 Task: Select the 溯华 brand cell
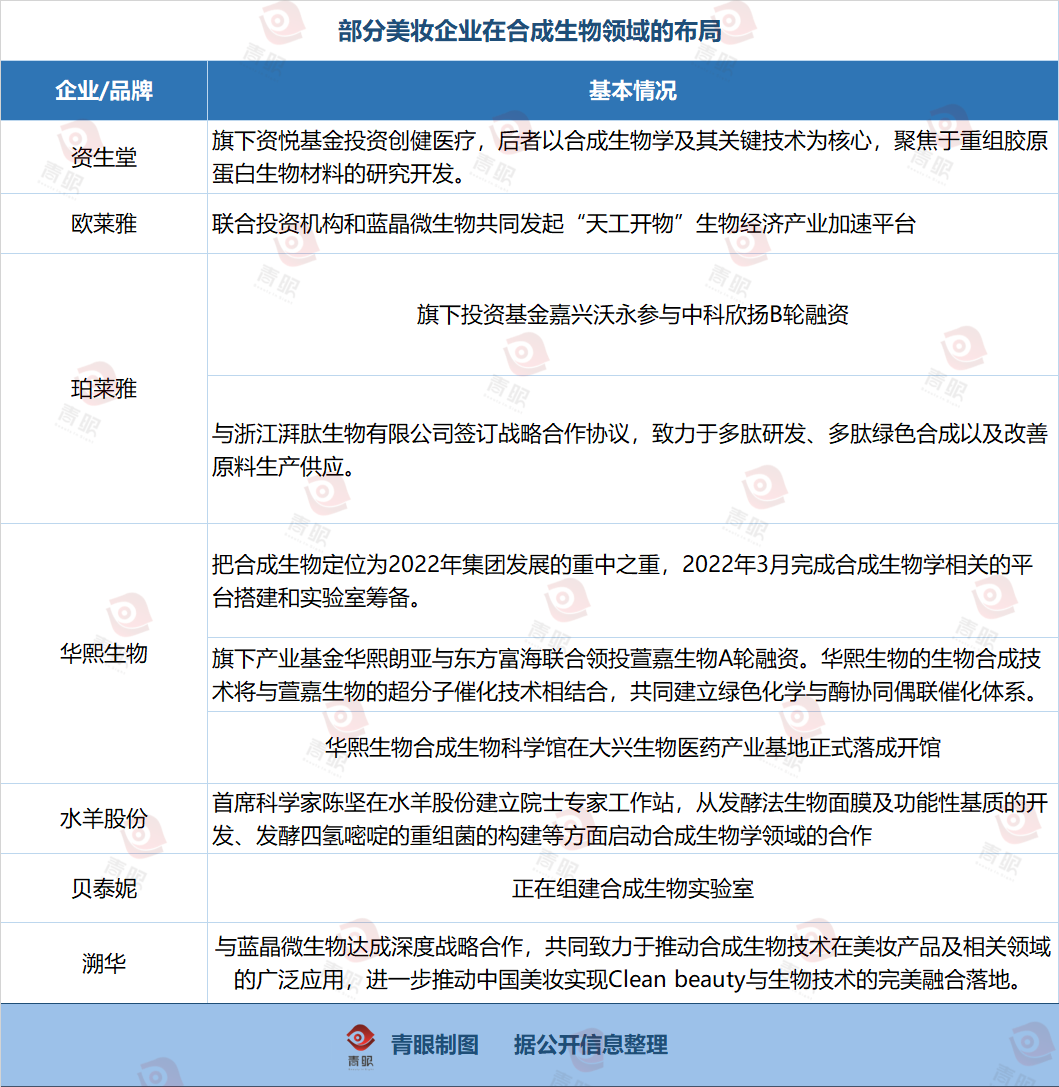[x=104, y=963]
